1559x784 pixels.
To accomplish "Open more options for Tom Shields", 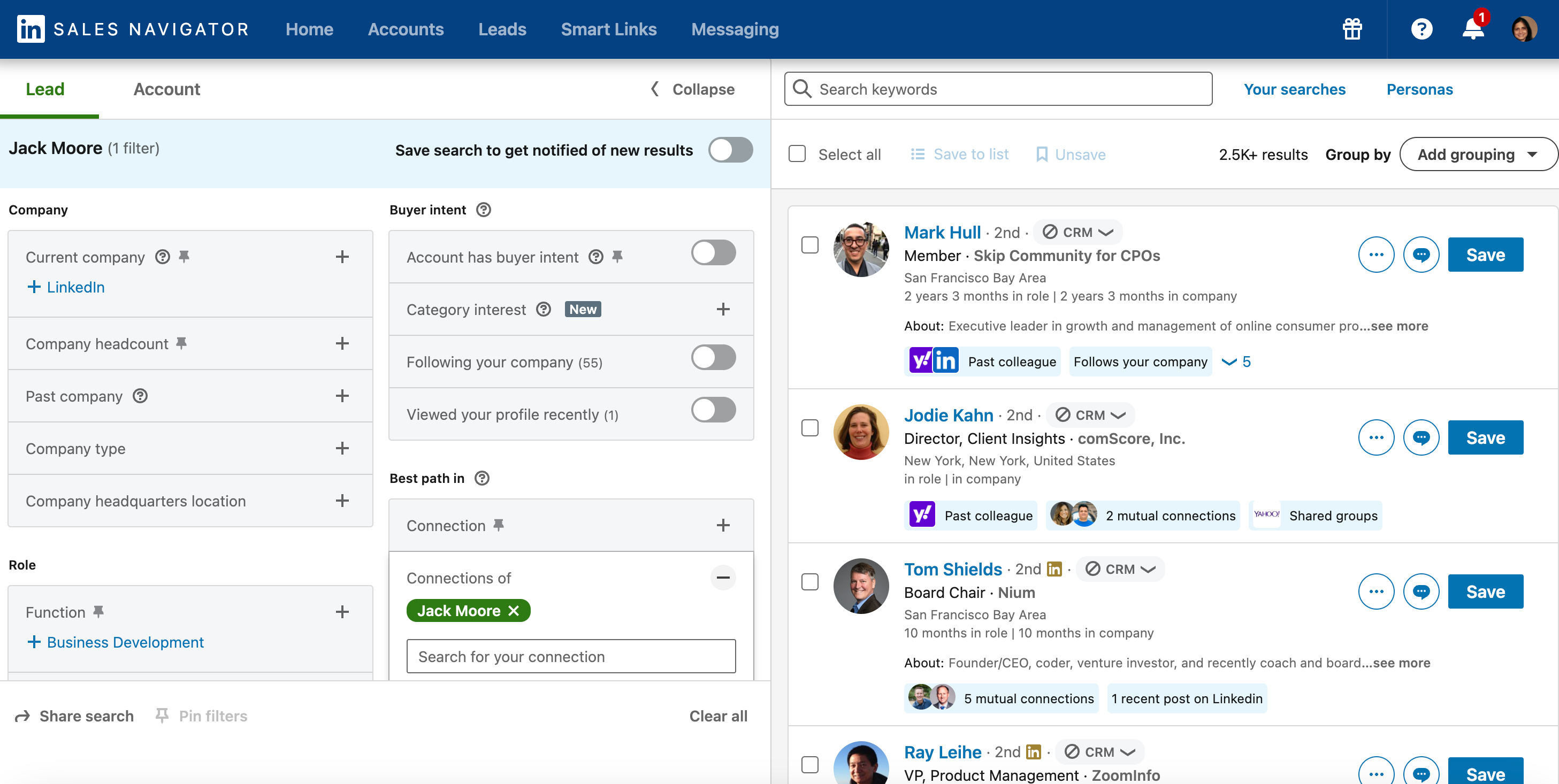I will coord(1376,591).
